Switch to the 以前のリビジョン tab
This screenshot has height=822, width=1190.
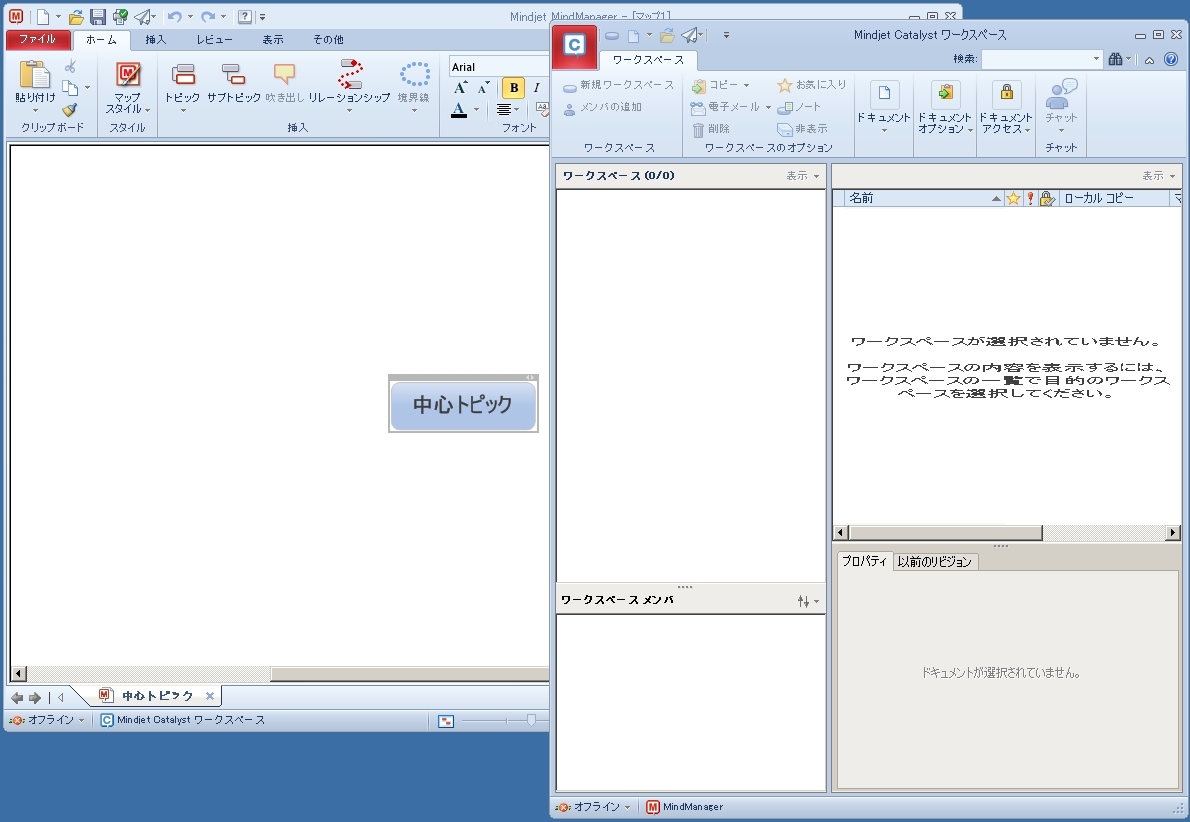click(934, 562)
